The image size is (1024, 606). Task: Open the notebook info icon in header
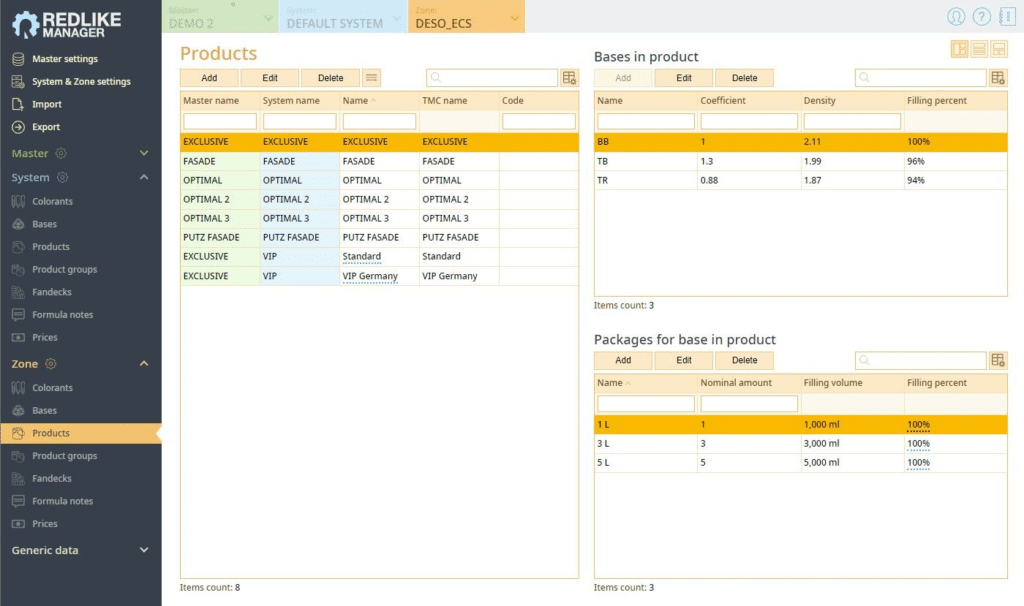[x=1005, y=17]
